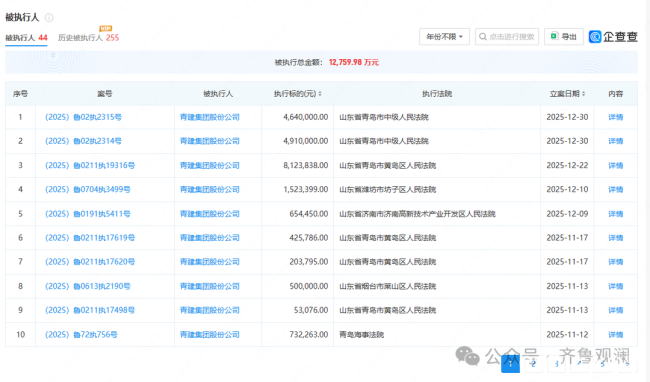Click court 山东省烟台市莱山区人民法院
The height and width of the screenshot is (382, 650).
[388, 286]
